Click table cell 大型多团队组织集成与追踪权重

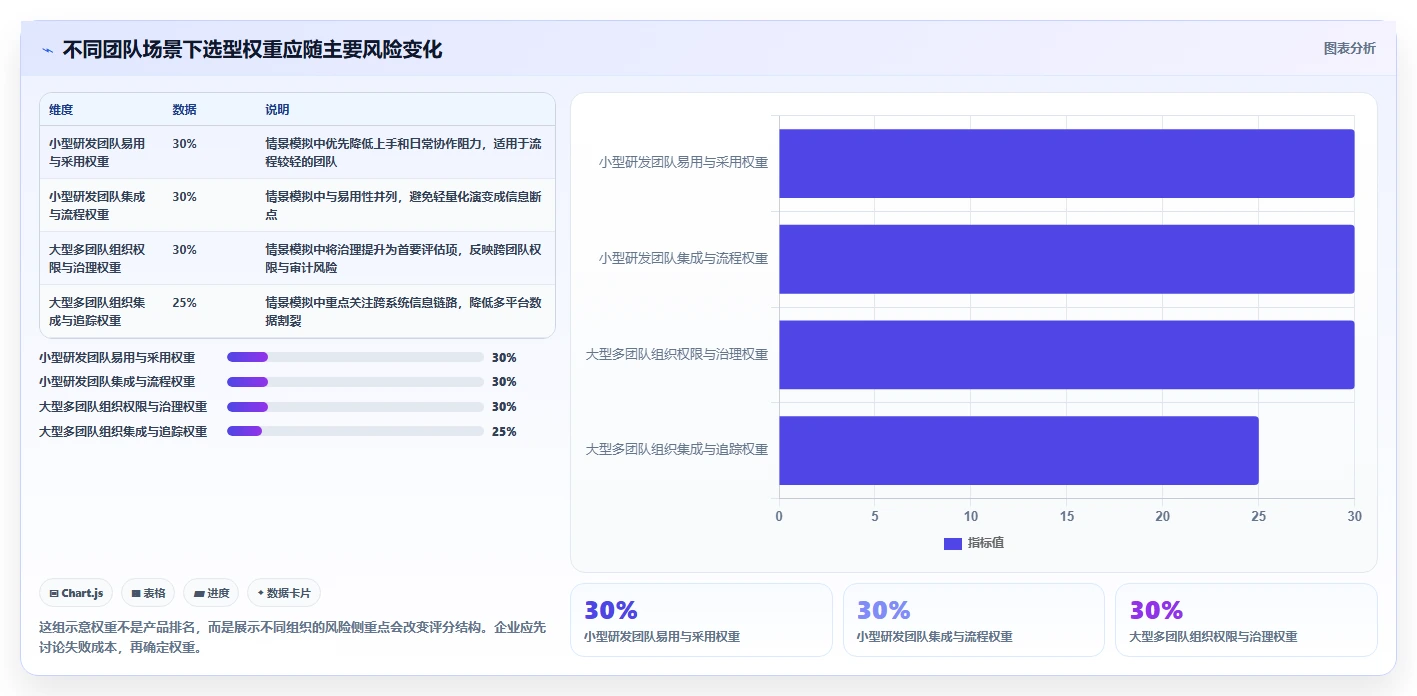point(97,311)
